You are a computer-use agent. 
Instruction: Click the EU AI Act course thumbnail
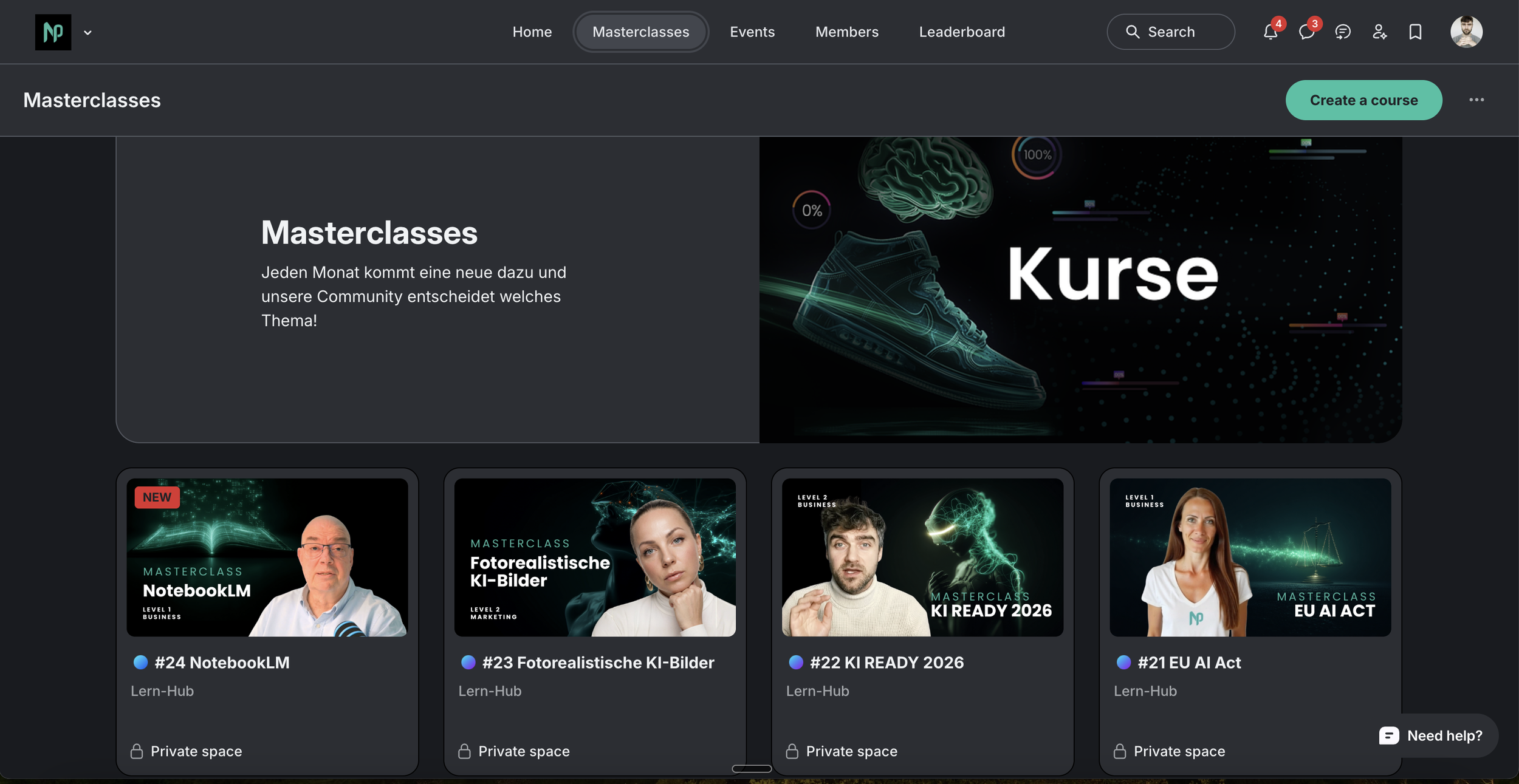(1250, 557)
